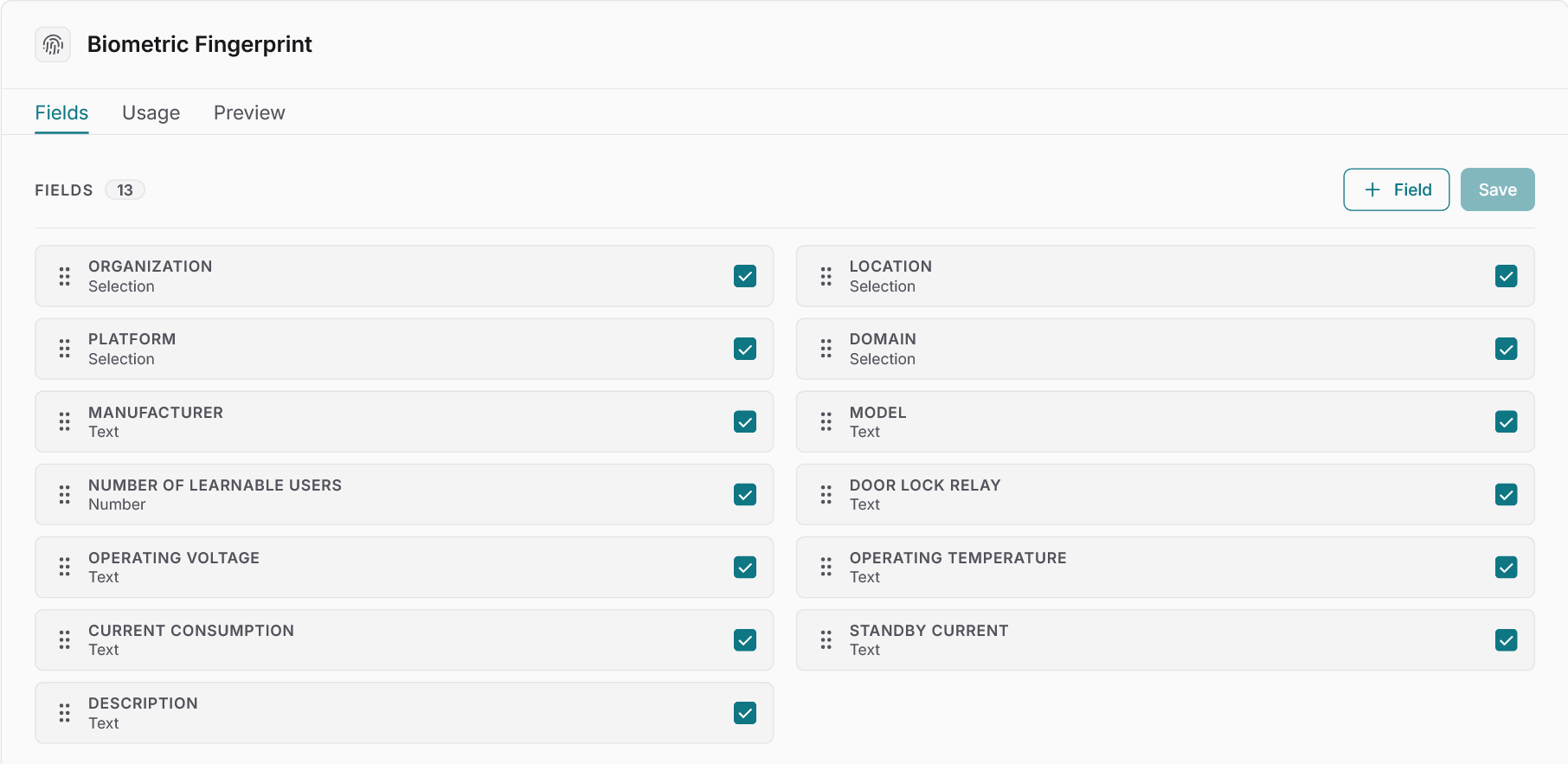Uncheck the LOCATION field checkbox
This screenshot has height=764, width=1568.
tap(1507, 276)
